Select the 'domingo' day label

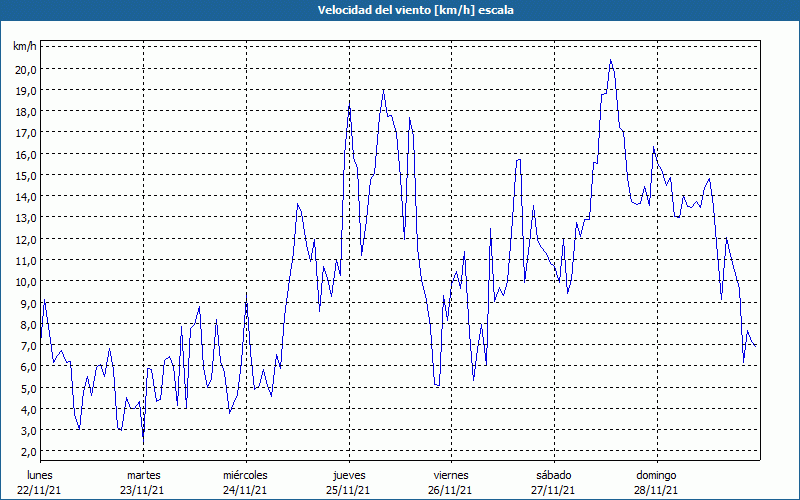point(656,475)
